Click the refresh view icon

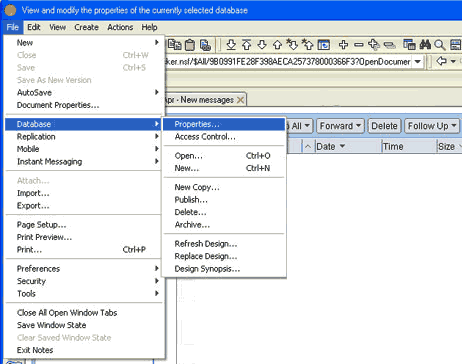pos(323,44)
